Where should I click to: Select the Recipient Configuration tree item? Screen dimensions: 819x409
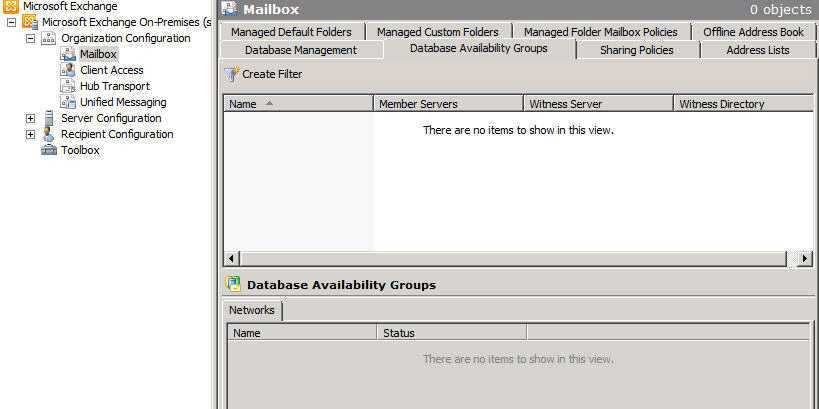click(117, 134)
